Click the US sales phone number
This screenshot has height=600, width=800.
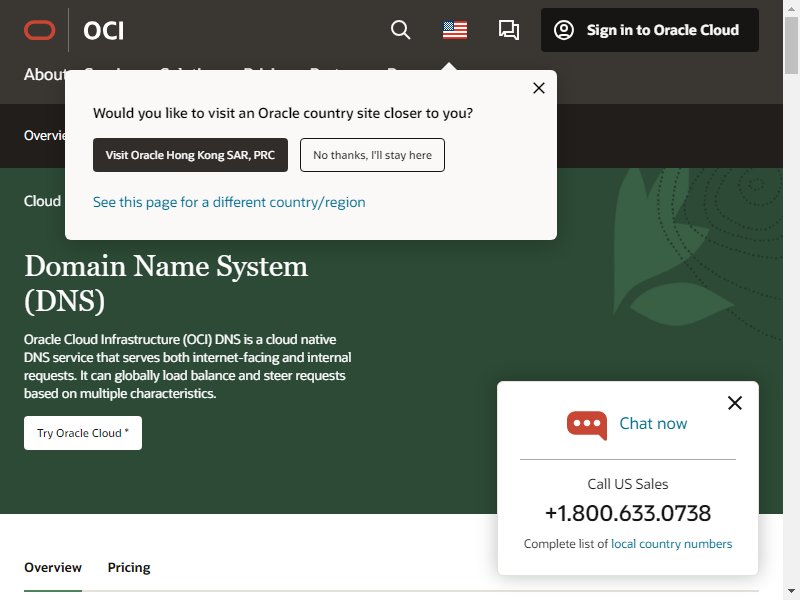628,513
